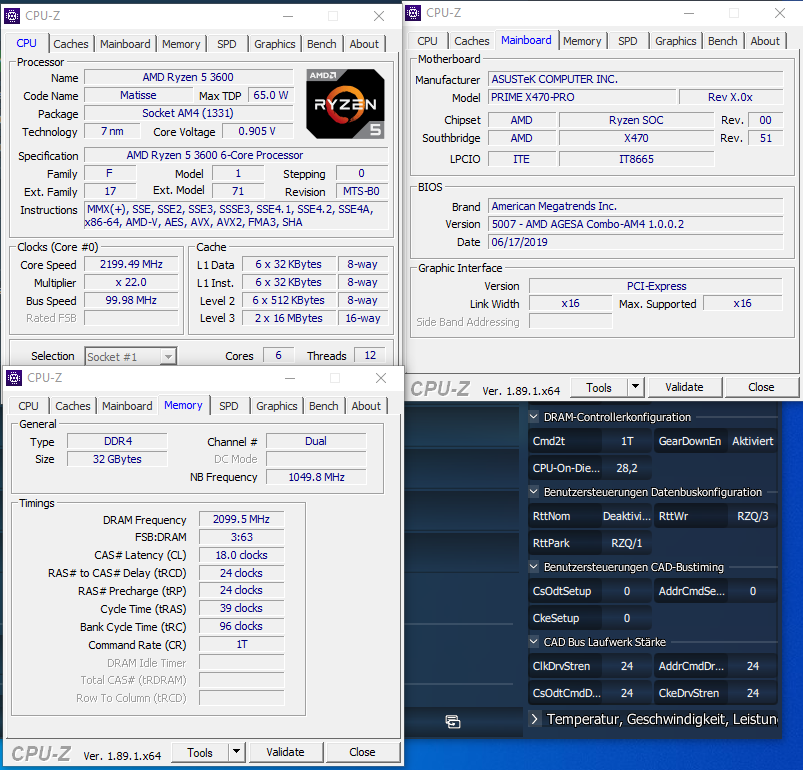
Task: Click the Level 3 cache 2 x 16 MBytes value
Action: 289,318
